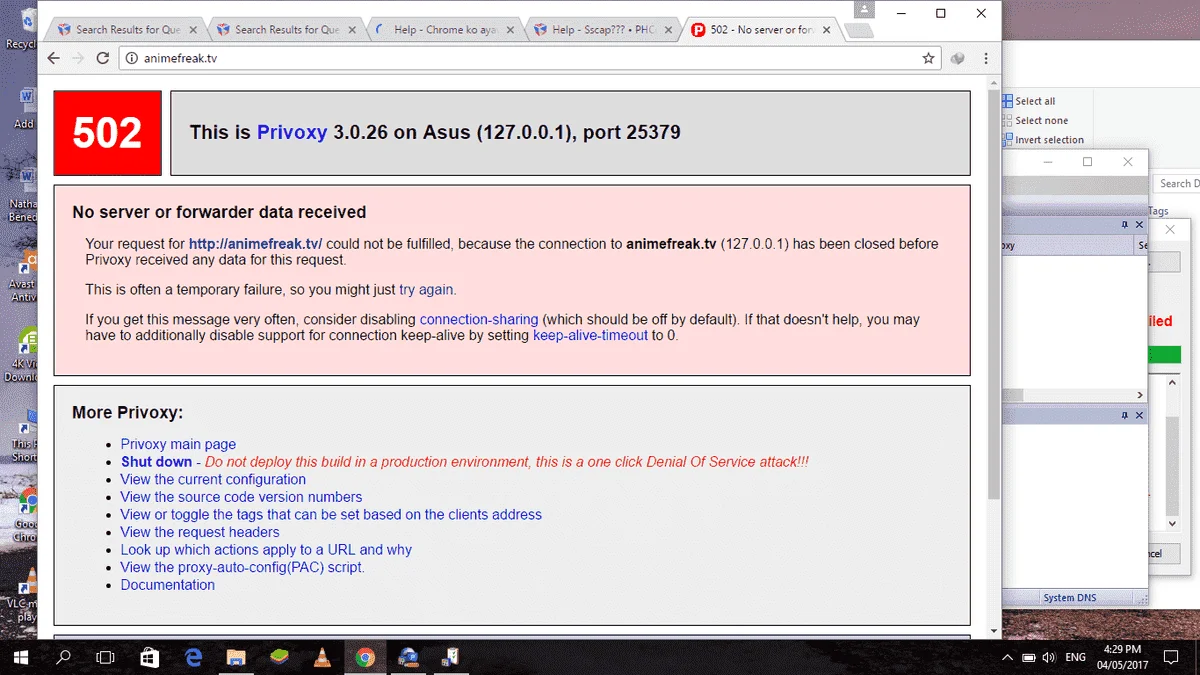Click scroll-down arrow of Chrome page scrollbar
1200x675 pixels.
(x=993, y=630)
